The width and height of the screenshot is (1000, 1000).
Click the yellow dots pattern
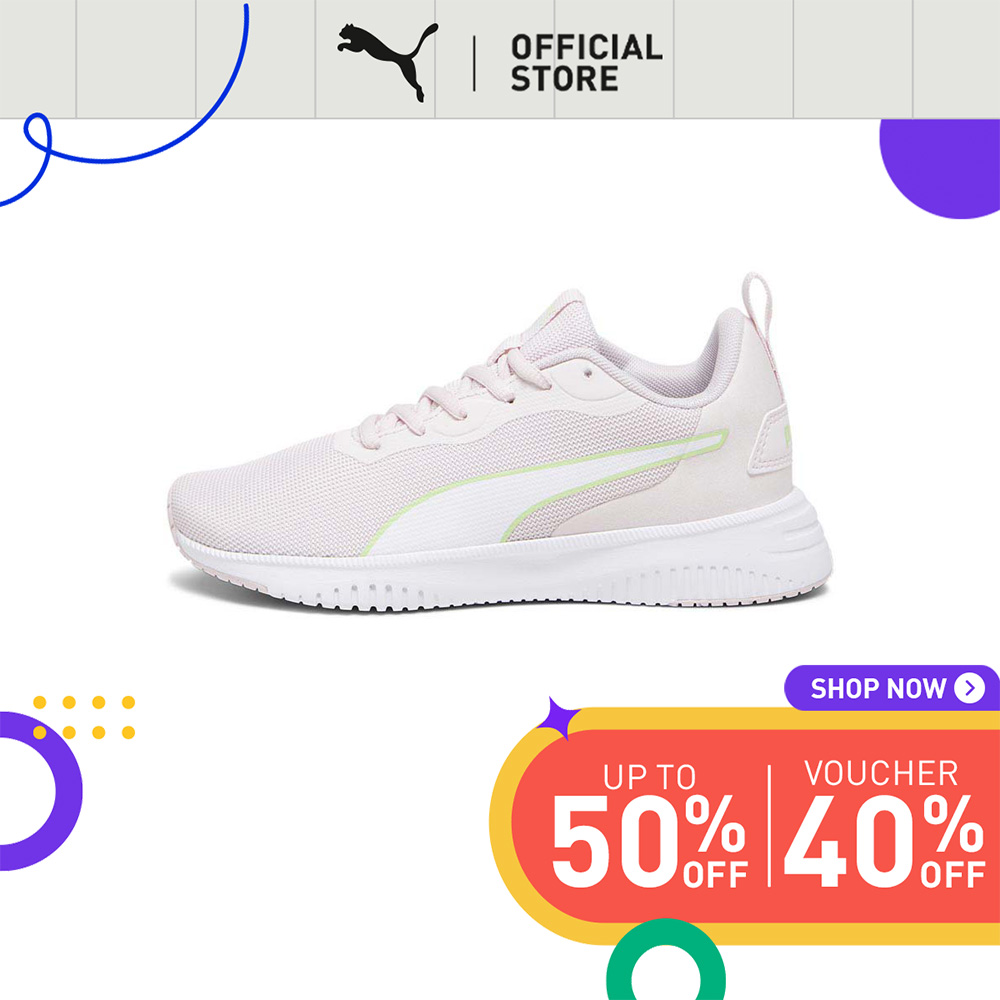tap(84, 717)
